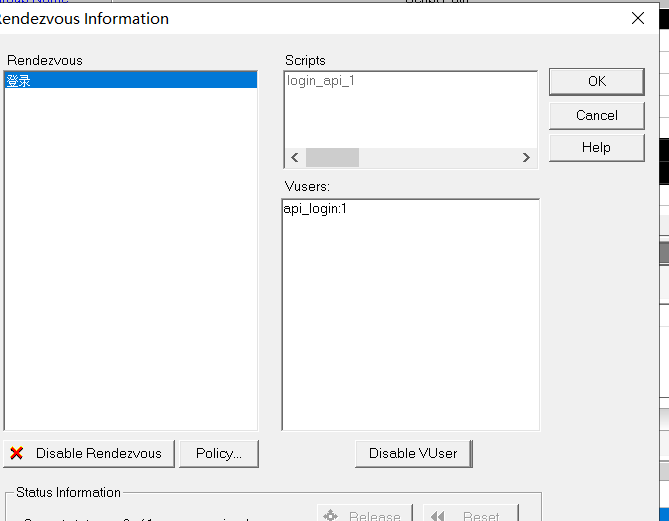Viewport: 669px width, 521px height.
Task: Click the Scripts scrollbar track right of thumb
Action: (x=440, y=158)
